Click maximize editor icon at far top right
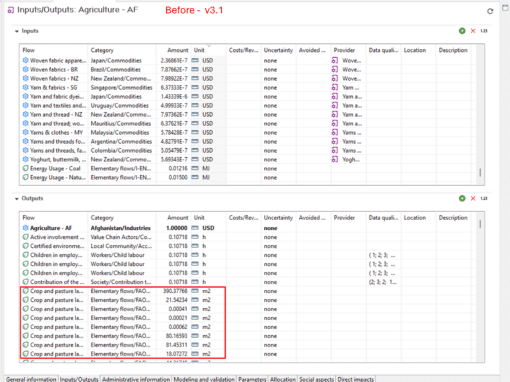The image size is (510, 382). pyautogui.click(x=505, y=8)
